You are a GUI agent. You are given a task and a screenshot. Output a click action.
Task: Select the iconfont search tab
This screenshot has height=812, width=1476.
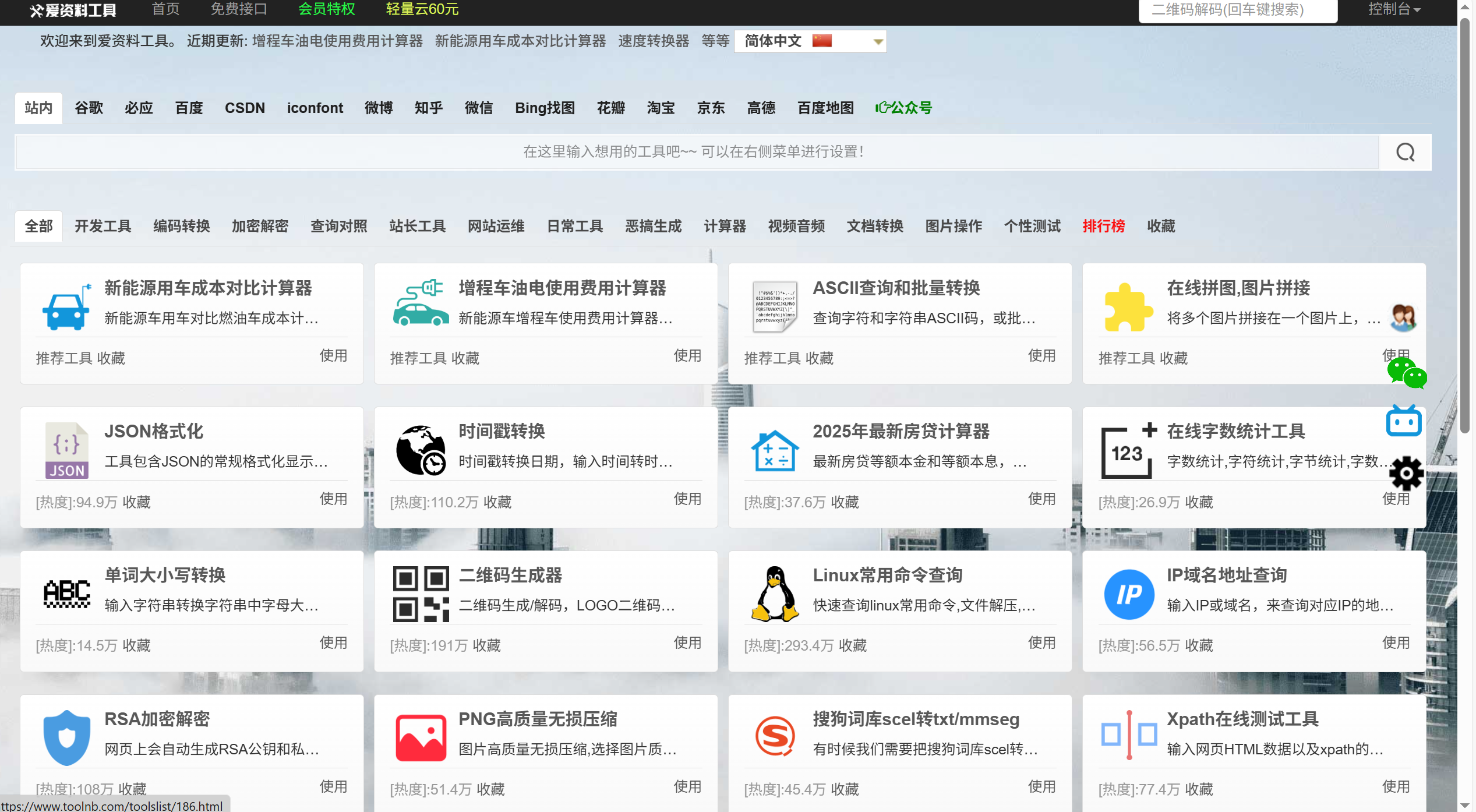click(x=315, y=108)
